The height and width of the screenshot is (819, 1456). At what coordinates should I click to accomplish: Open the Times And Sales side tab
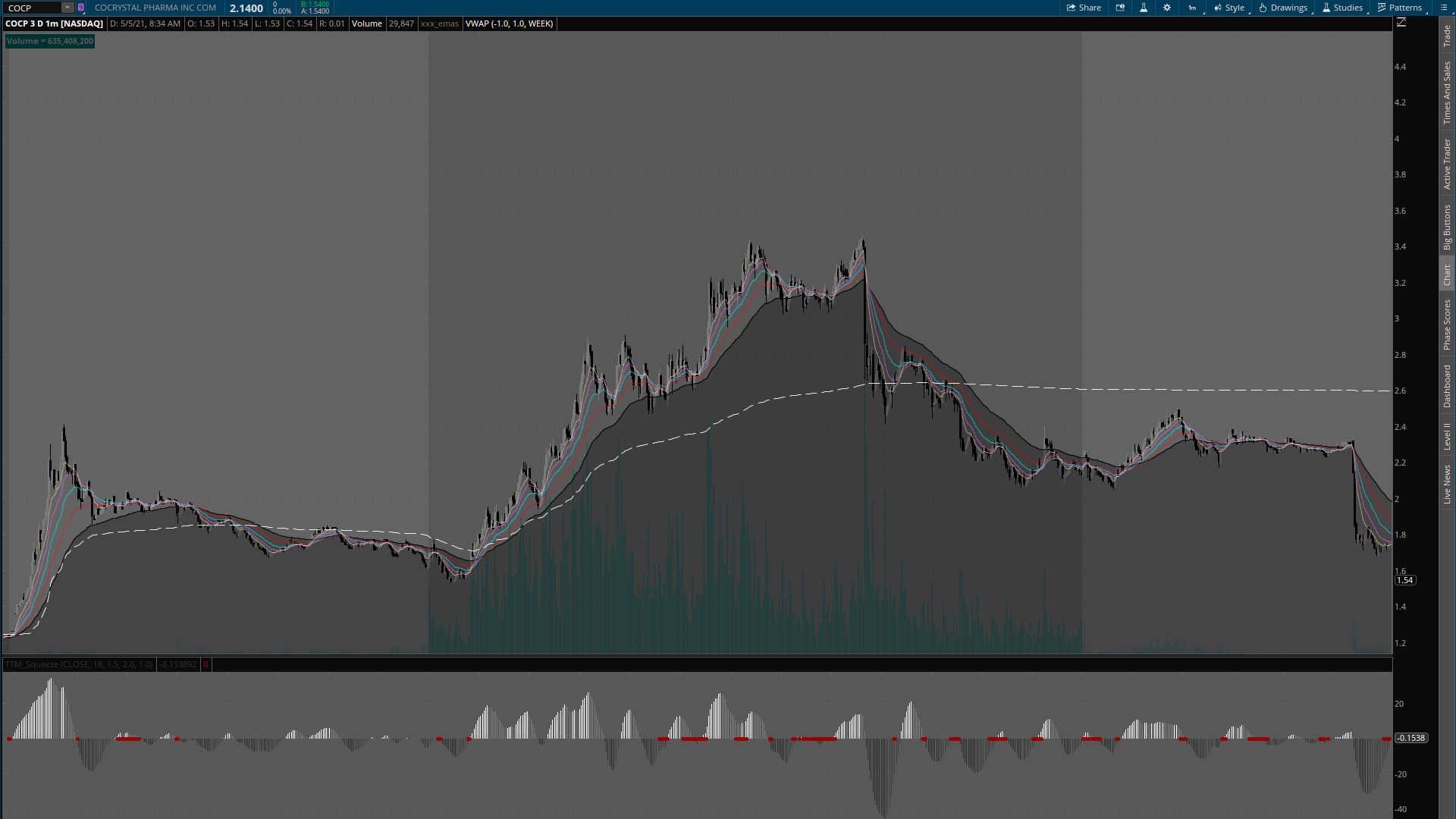coord(1447,93)
